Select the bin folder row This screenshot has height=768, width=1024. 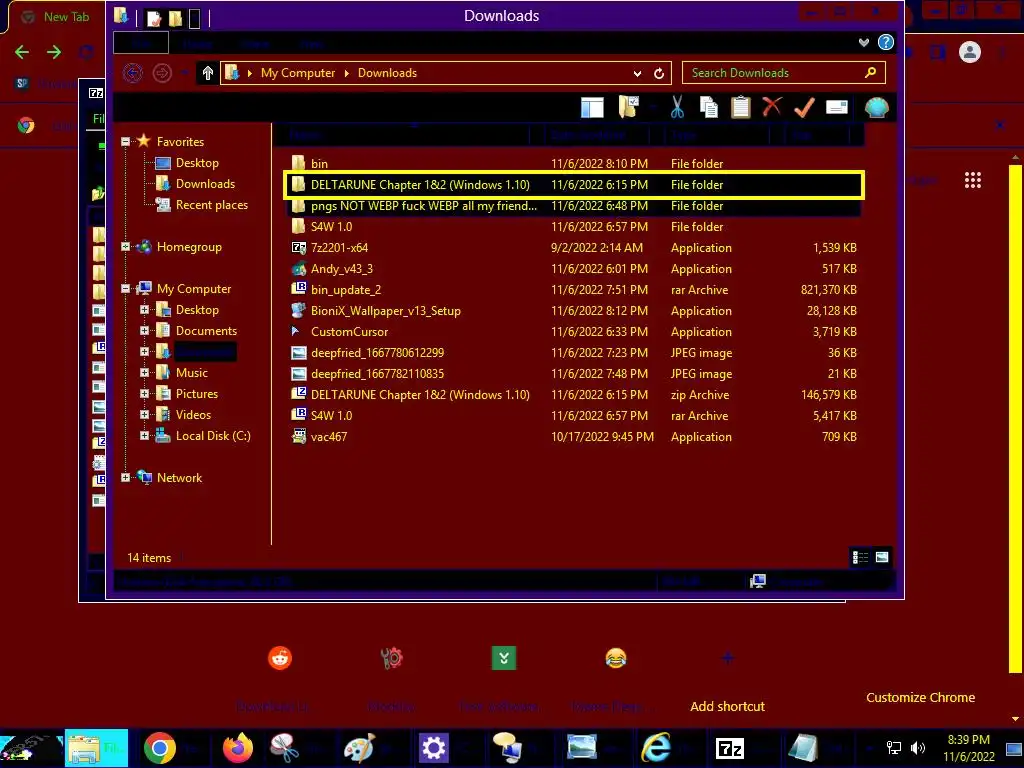pyautogui.click(x=573, y=163)
